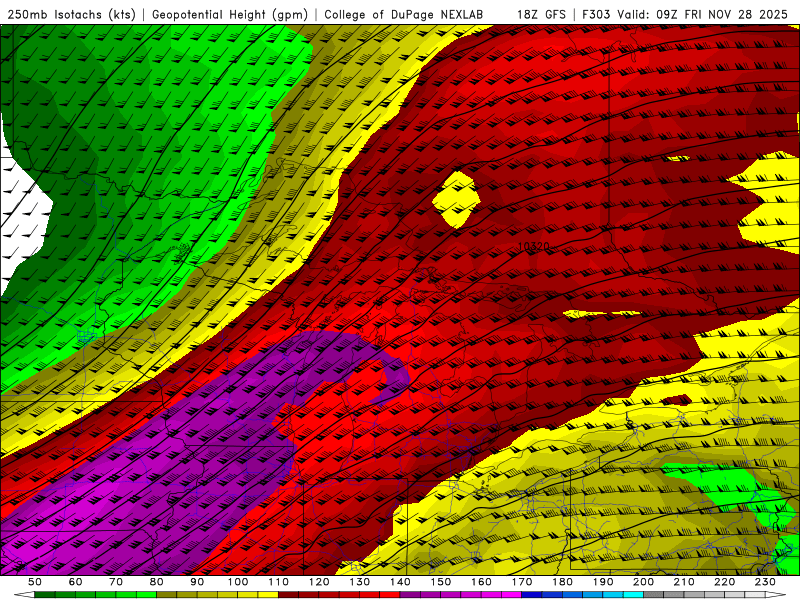
Task: Click the 210 value on the legend
Action: click(x=684, y=582)
